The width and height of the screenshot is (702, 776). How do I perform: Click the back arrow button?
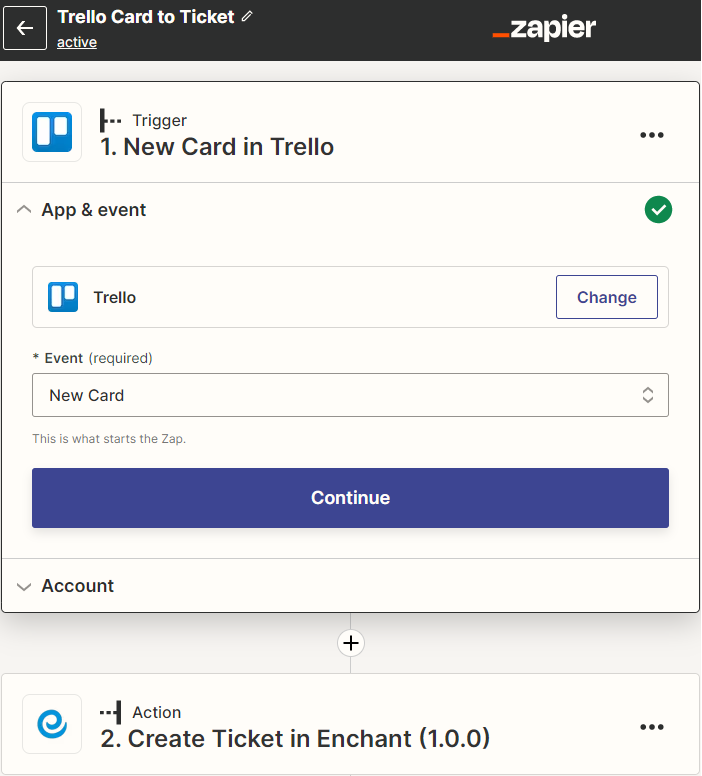pyautogui.click(x=25, y=28)
